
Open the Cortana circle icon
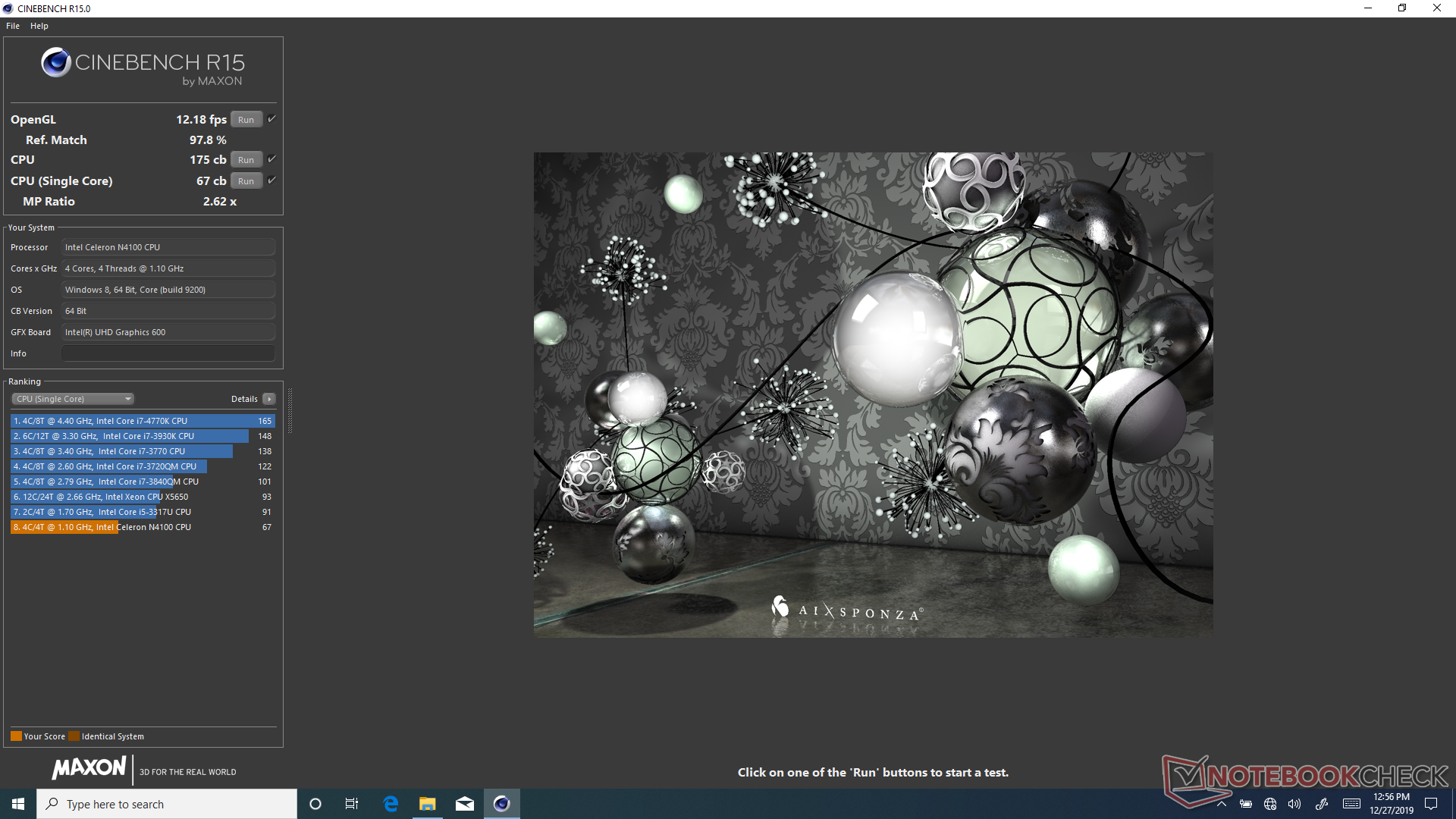[x=315, y=804]
